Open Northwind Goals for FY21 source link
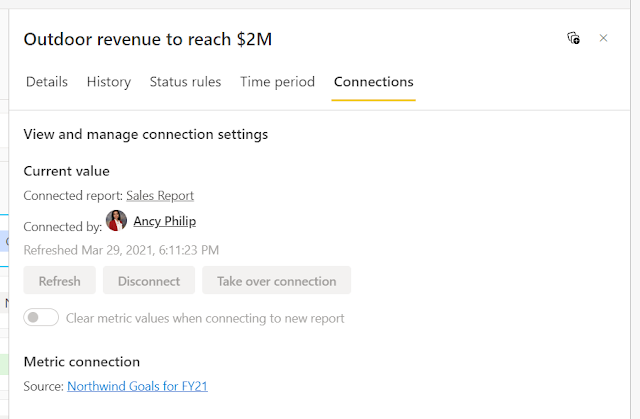640x419 pixels. click(x=137, y=386)
